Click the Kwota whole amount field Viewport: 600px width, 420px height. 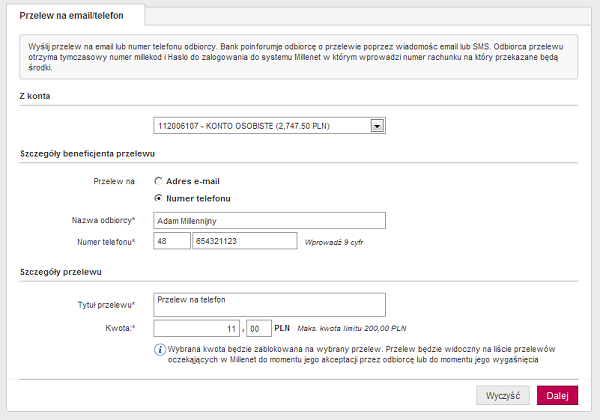point(196,329)
